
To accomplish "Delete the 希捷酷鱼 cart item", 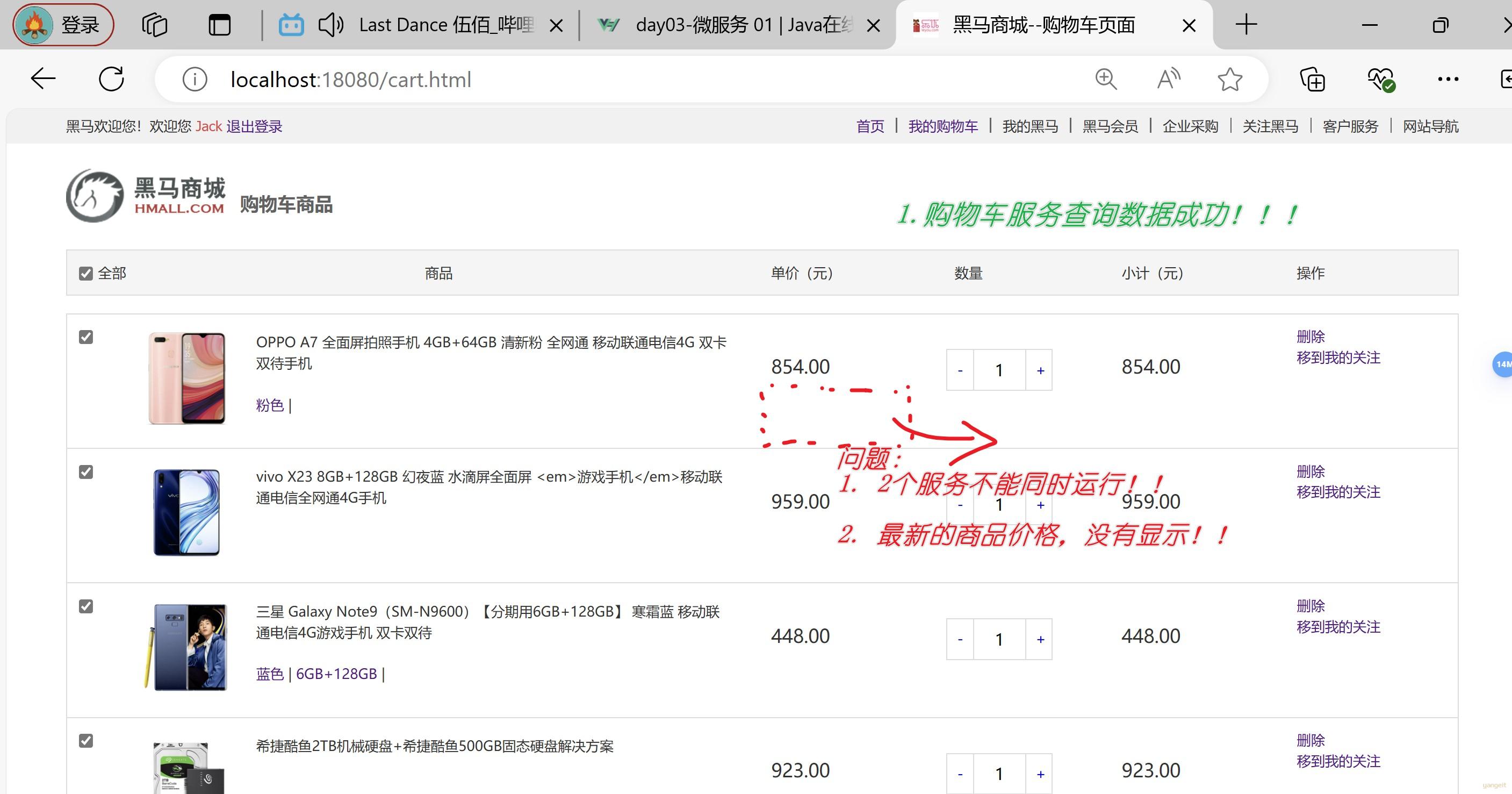I will (1310, 741).
